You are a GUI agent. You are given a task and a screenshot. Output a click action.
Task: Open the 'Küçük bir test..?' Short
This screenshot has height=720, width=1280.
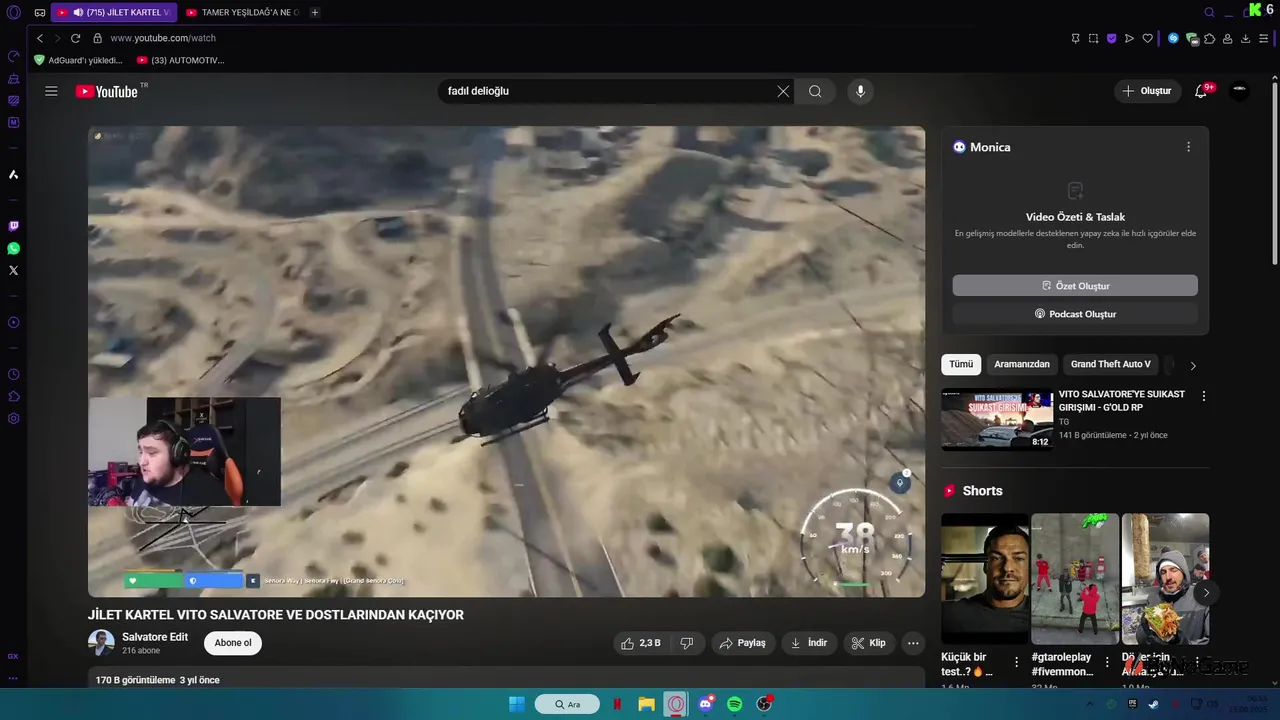click(984, 579)
